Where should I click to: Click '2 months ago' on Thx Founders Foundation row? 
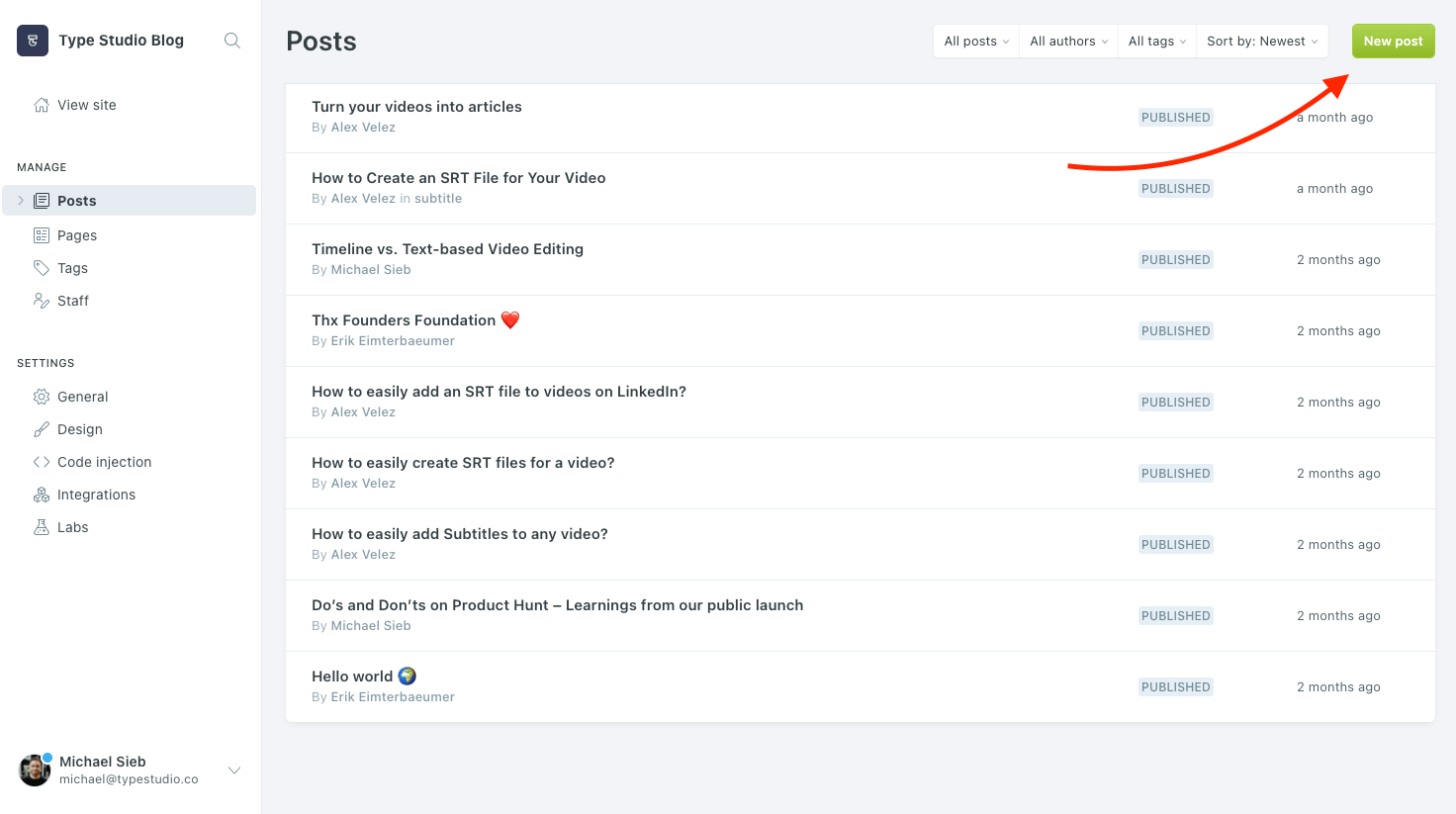1338,331
